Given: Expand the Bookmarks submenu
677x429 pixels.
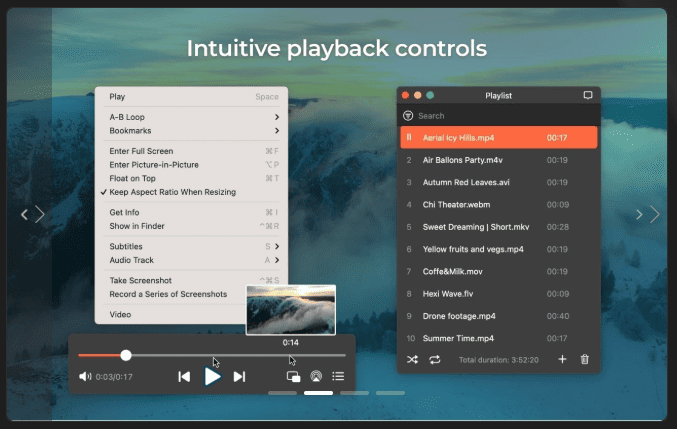Looking at the screenshot, I should tap(191, 131).
